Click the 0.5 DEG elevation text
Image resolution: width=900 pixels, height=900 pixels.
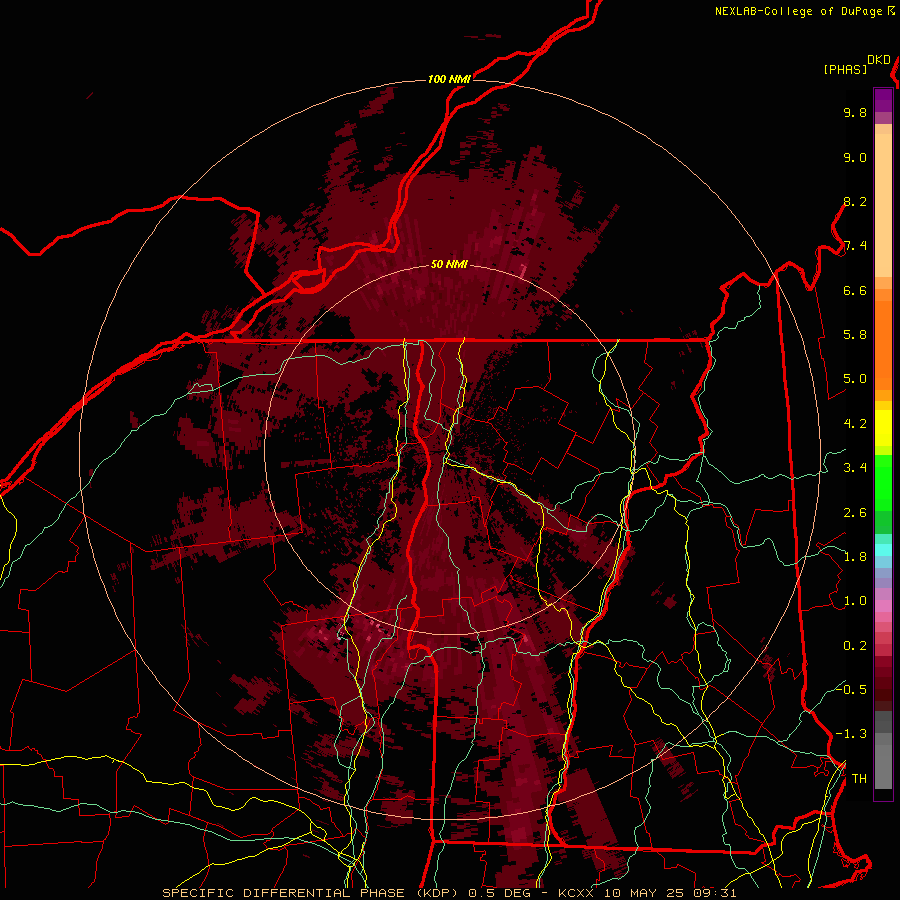499,893
